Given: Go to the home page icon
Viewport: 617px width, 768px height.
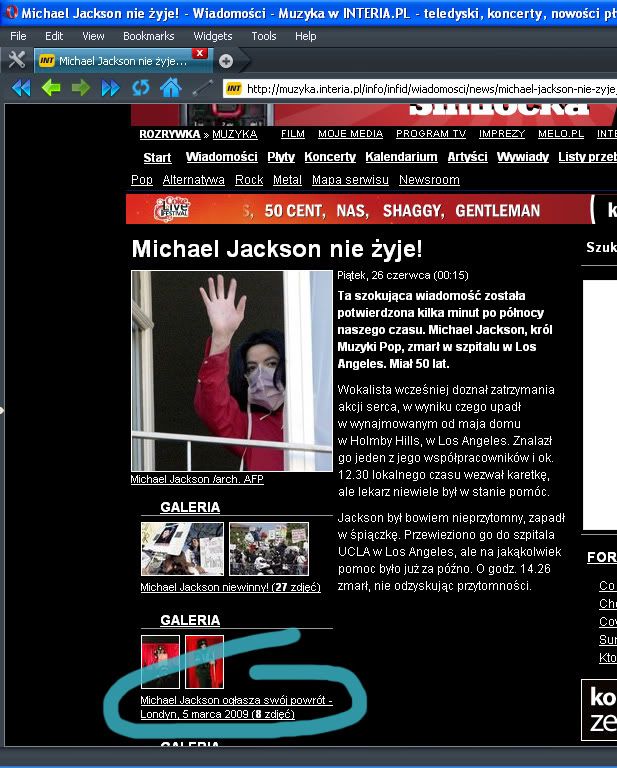Looking at the screenshot, I should (x=170, y=88).
